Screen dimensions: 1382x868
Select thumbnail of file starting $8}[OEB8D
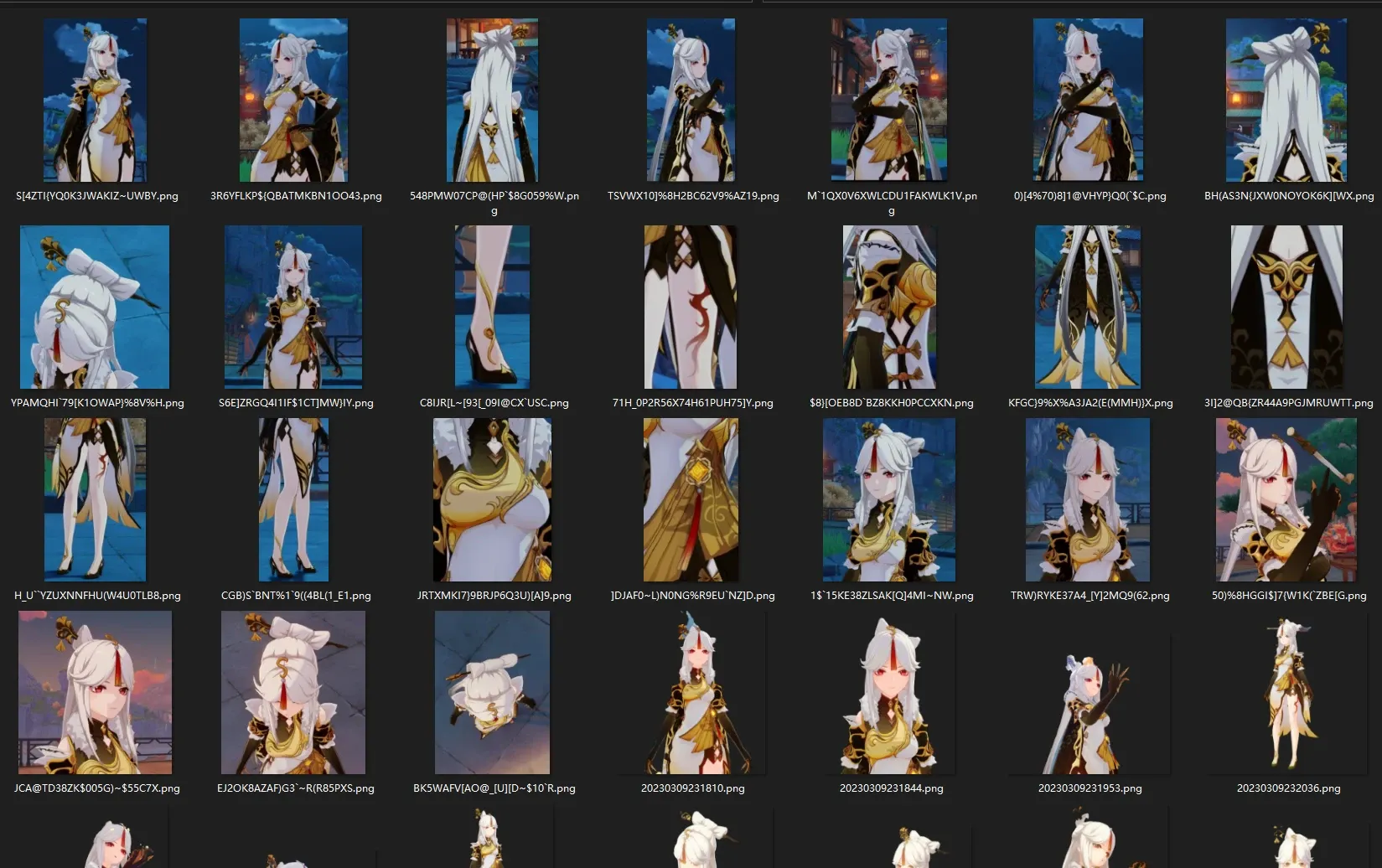coord(889,307)
